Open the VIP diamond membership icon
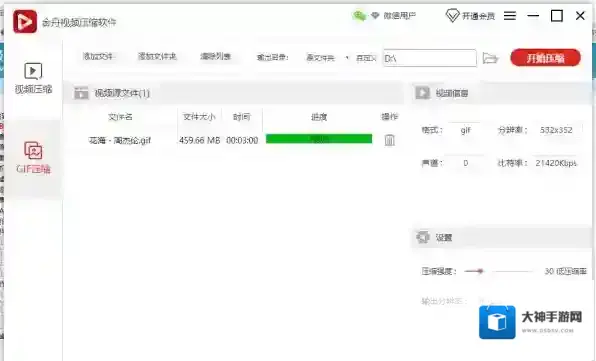This screenshot has height=361, width=596. coord(452,16)
